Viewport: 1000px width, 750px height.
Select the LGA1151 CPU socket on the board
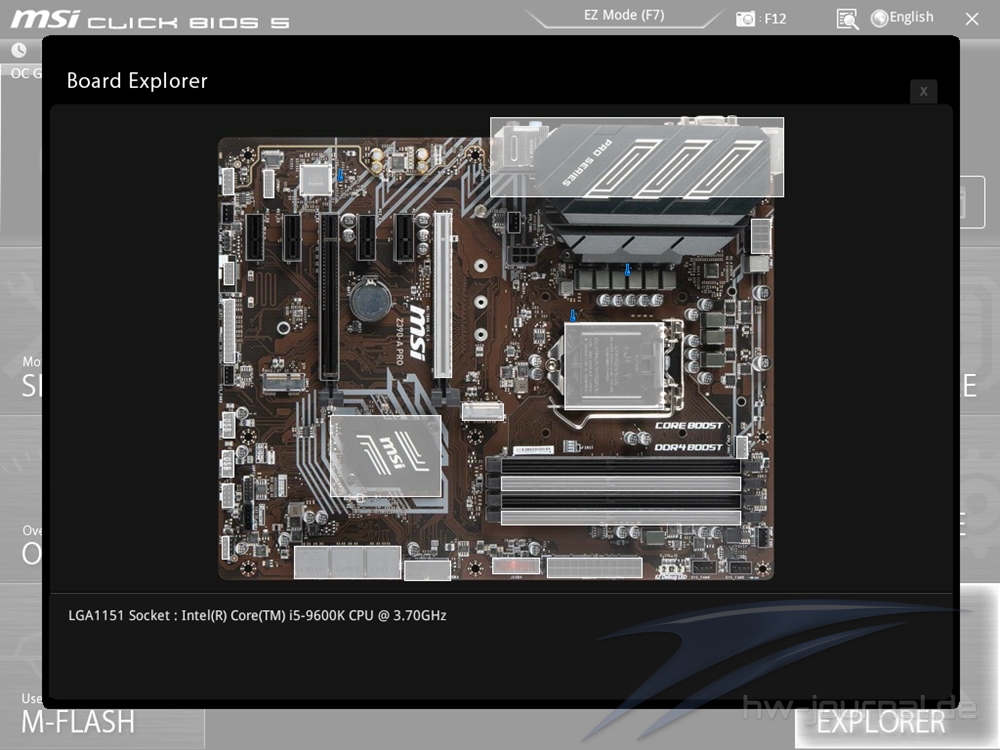(x=615, y=365)
